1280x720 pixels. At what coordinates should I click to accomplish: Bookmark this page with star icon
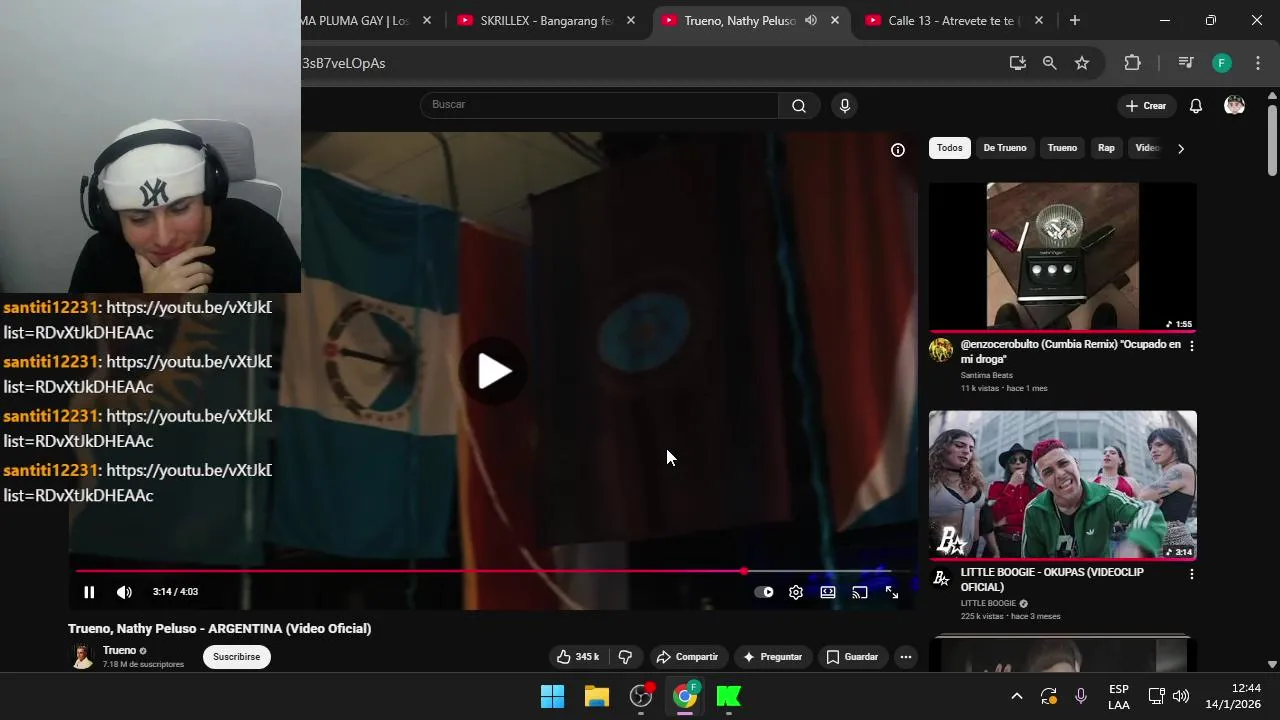click(1082, 63)
